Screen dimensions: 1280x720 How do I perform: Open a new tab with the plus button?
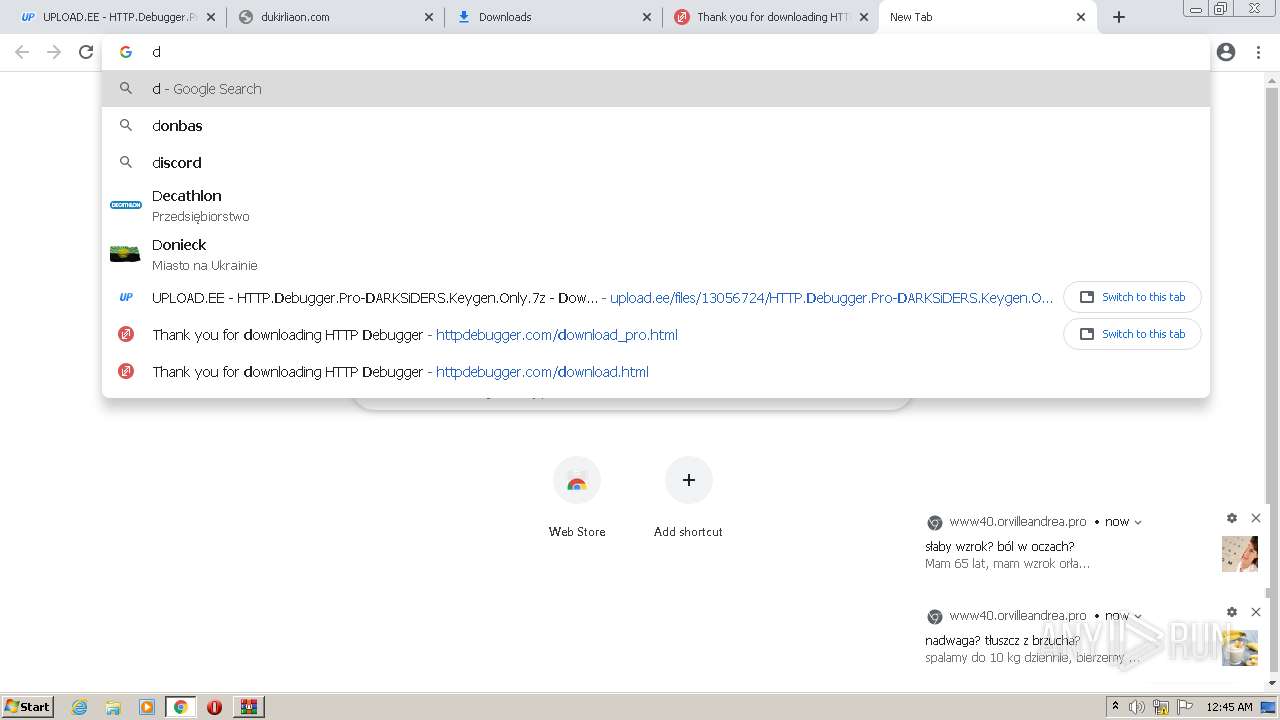1119,17
